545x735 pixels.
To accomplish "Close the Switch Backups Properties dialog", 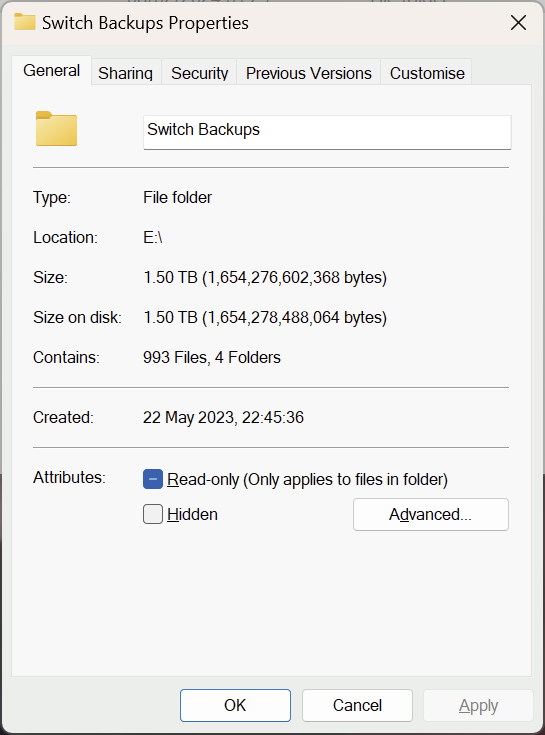I will [x=518, y=22].
